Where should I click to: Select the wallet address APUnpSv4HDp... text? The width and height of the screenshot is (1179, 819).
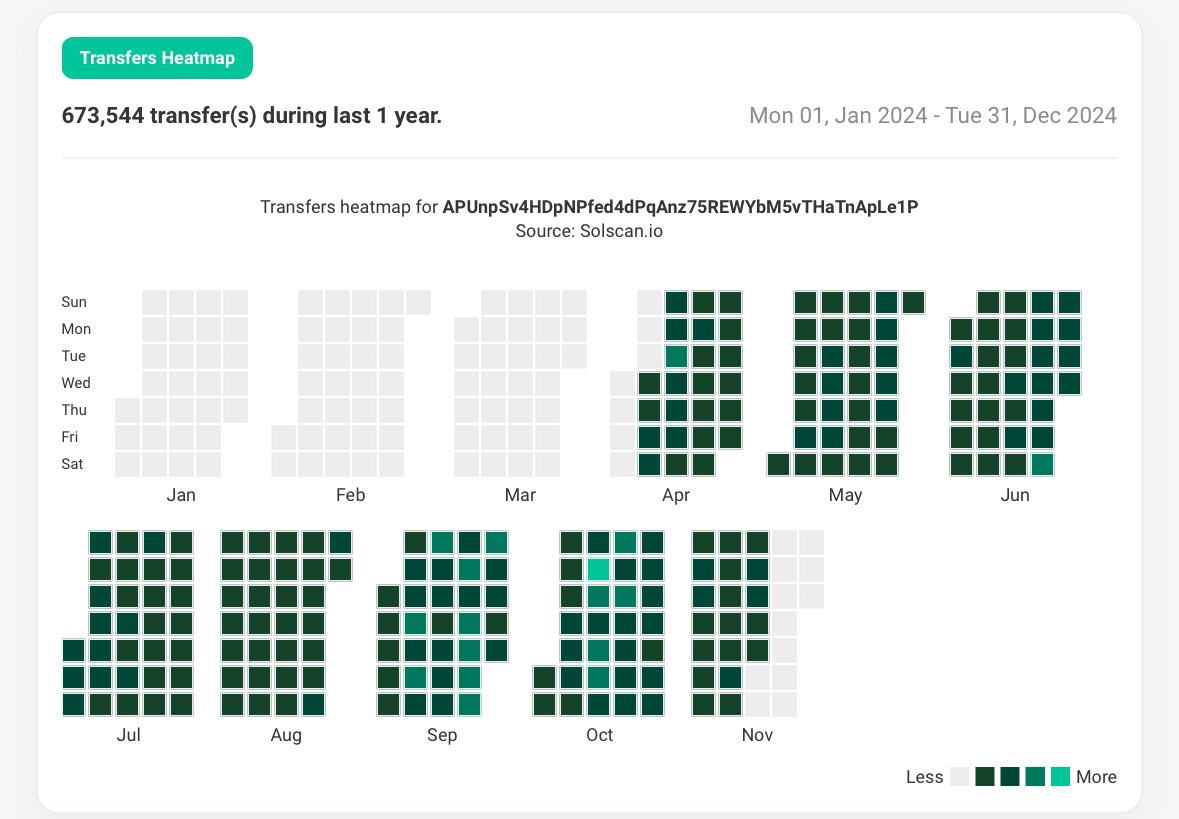pos(680,207)
